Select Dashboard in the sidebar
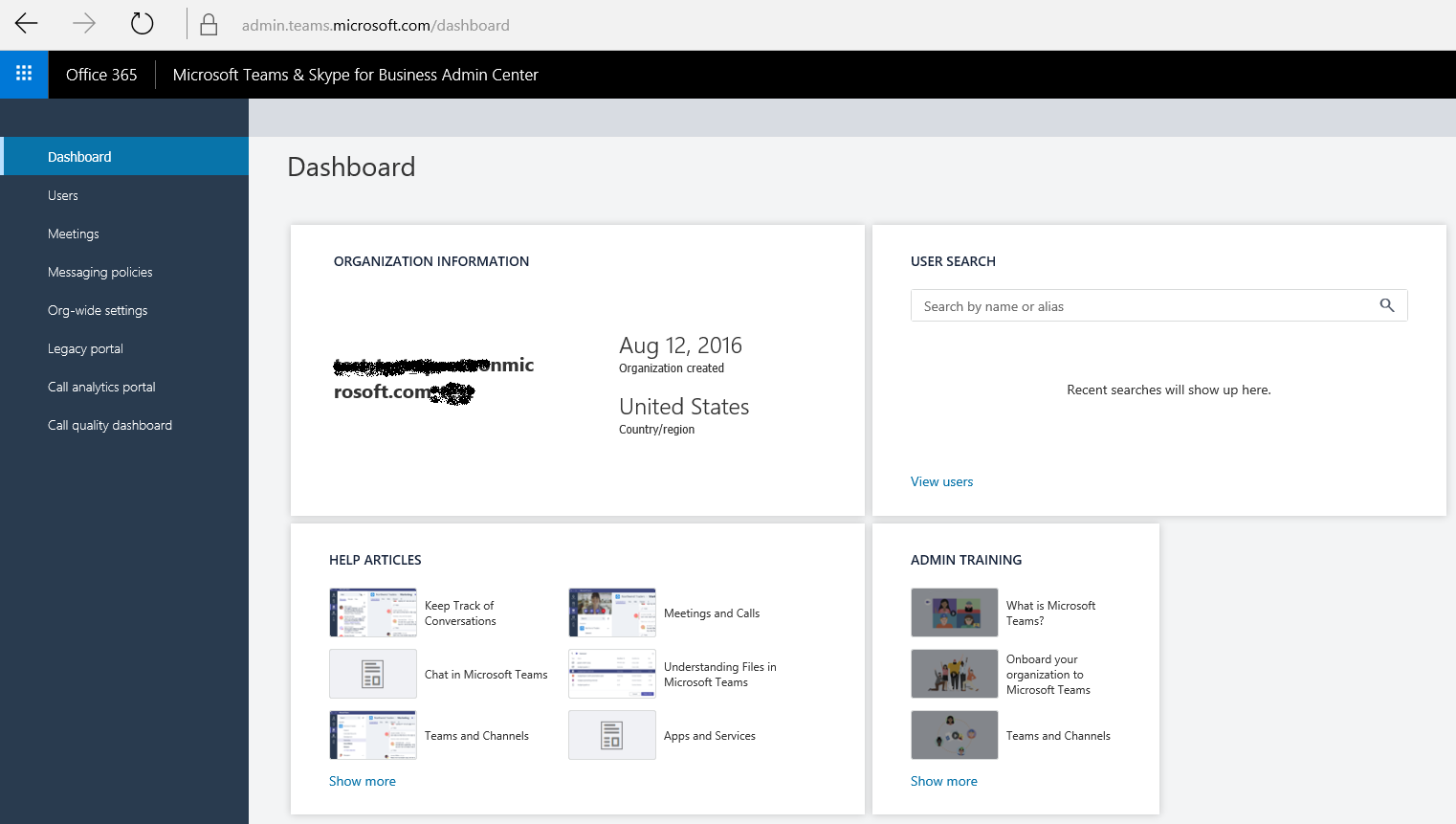 tap(124, 156)
